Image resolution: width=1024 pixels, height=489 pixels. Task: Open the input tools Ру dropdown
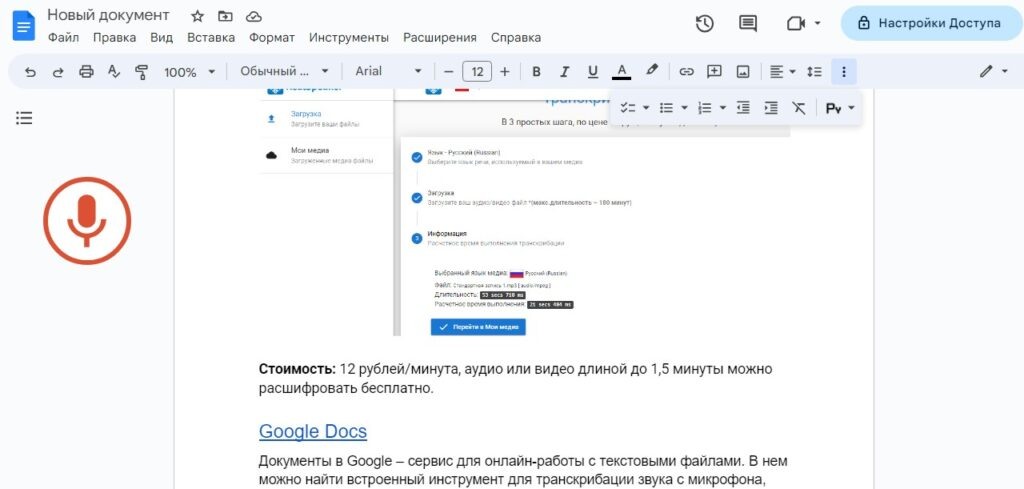click(839, 108)
